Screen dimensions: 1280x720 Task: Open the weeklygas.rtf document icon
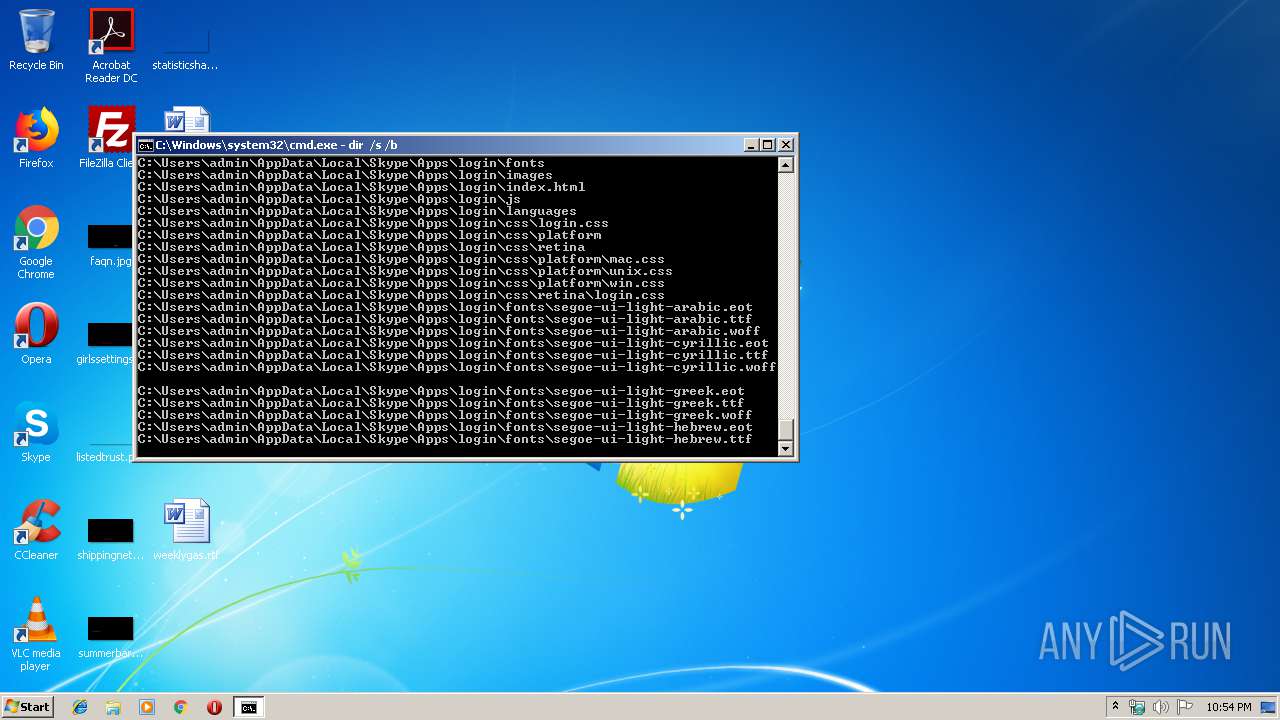point(186,530)
